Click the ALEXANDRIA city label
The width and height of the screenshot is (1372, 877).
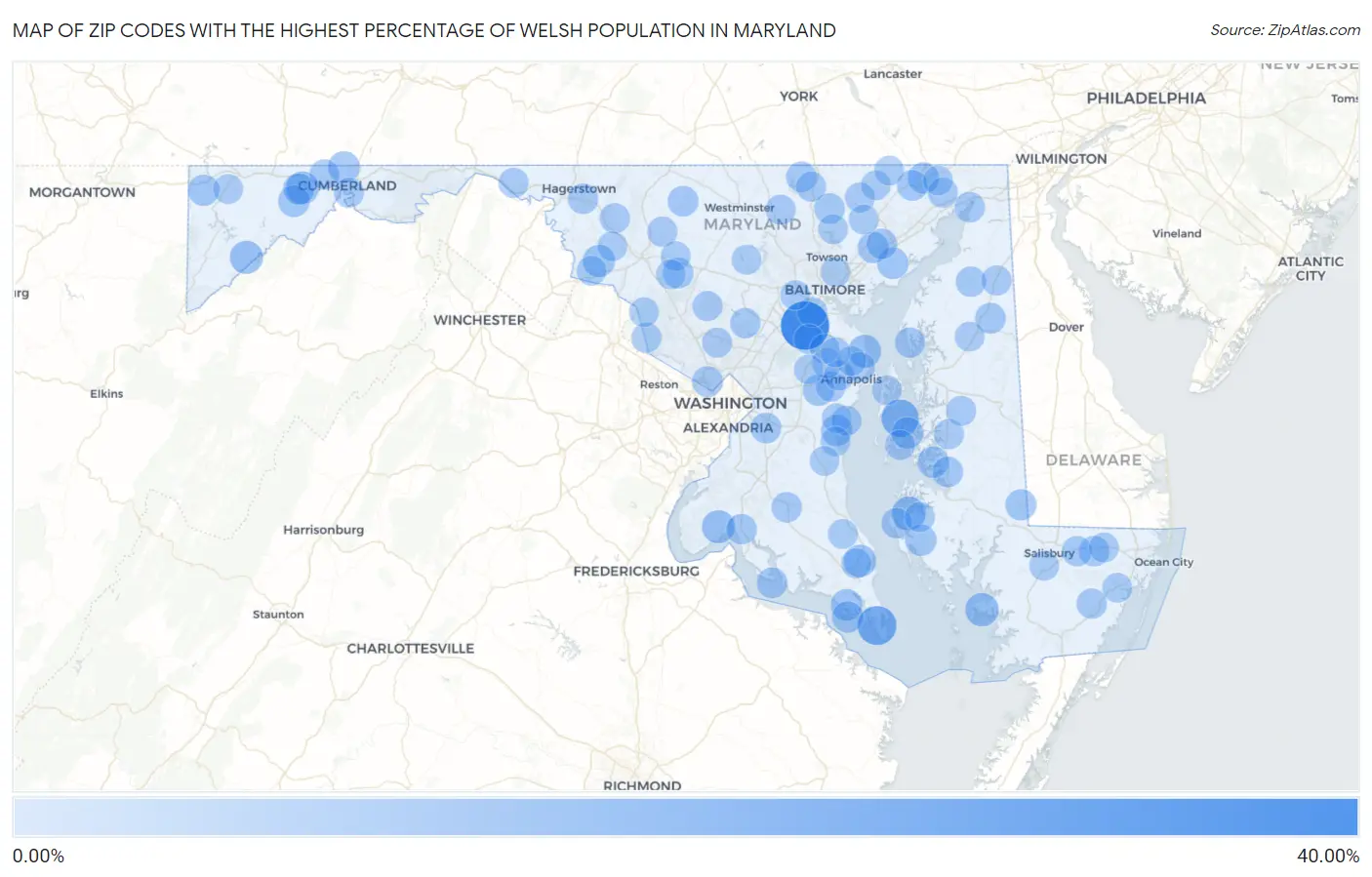click(728, 427)
